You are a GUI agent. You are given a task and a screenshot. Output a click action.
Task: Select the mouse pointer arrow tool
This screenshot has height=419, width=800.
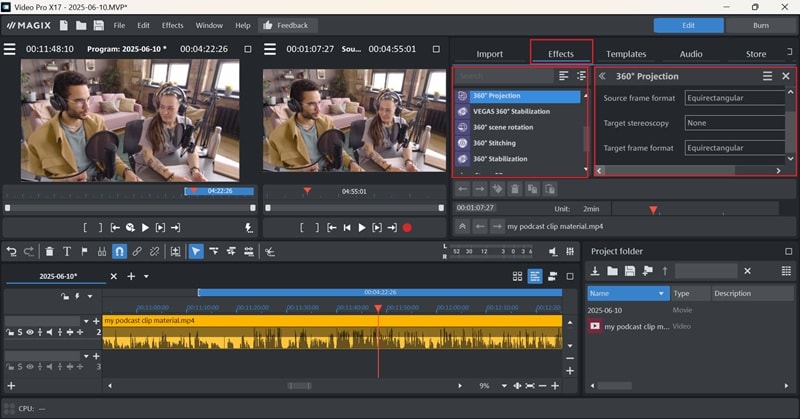click(x=196, y=251)
